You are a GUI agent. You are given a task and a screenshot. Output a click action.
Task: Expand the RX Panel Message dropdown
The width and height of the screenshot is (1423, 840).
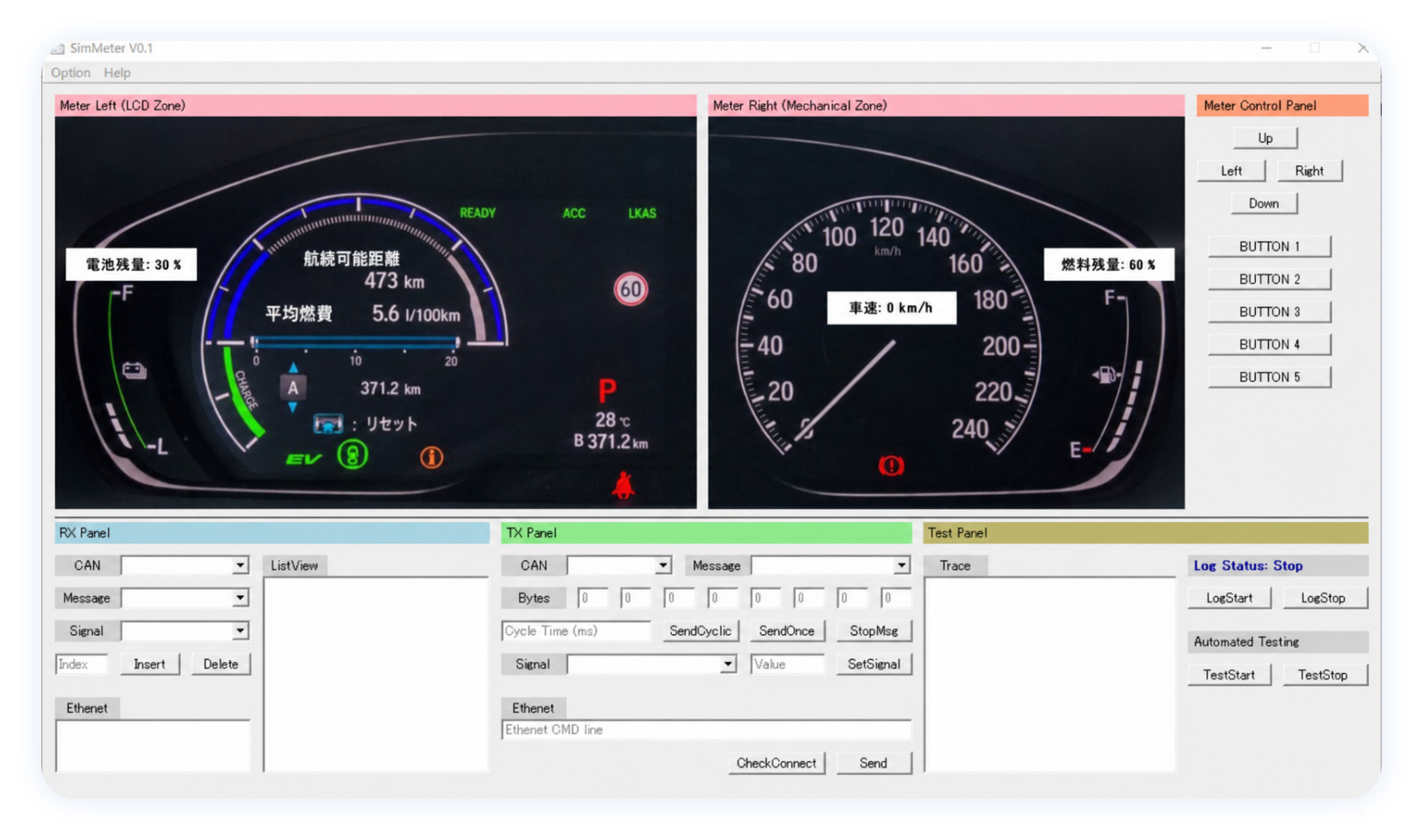click(240, 598)
